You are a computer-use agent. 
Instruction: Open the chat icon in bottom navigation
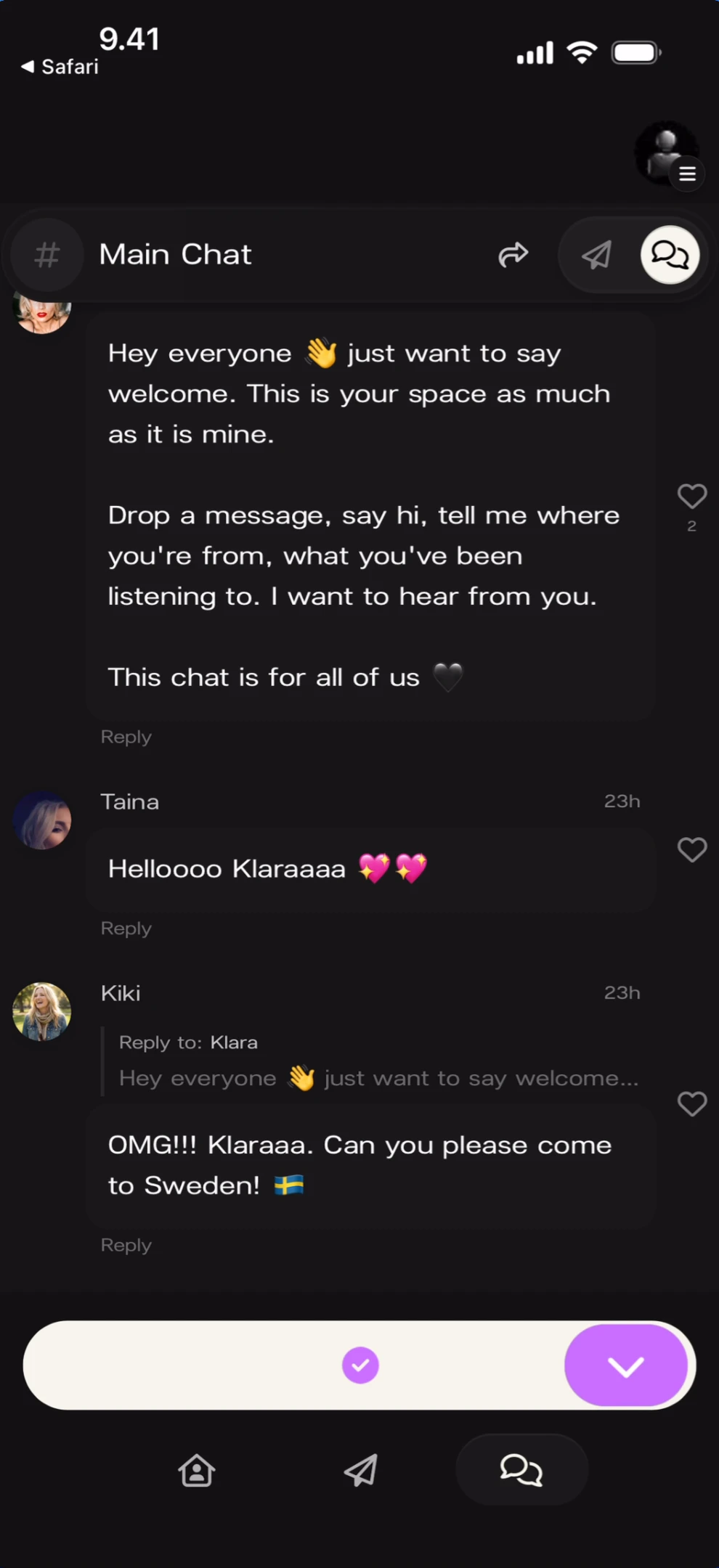click(521, 1469)
